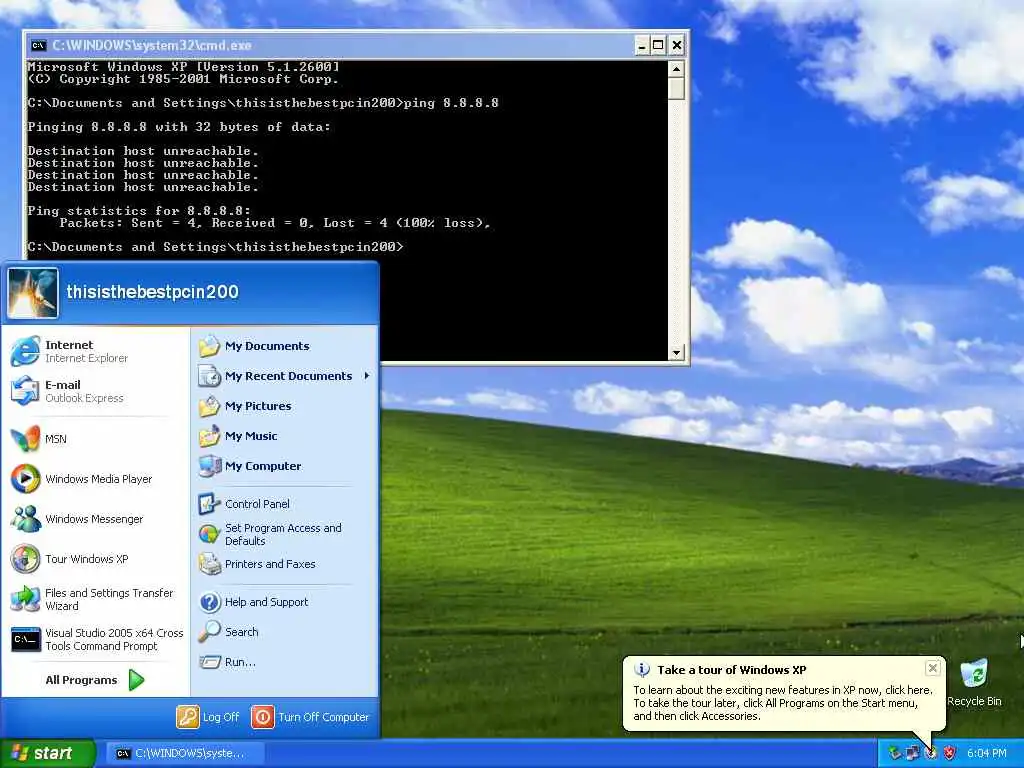The image size is (1024, 768).
Task: Open Control Panel
Action: (x=285, y=504)
